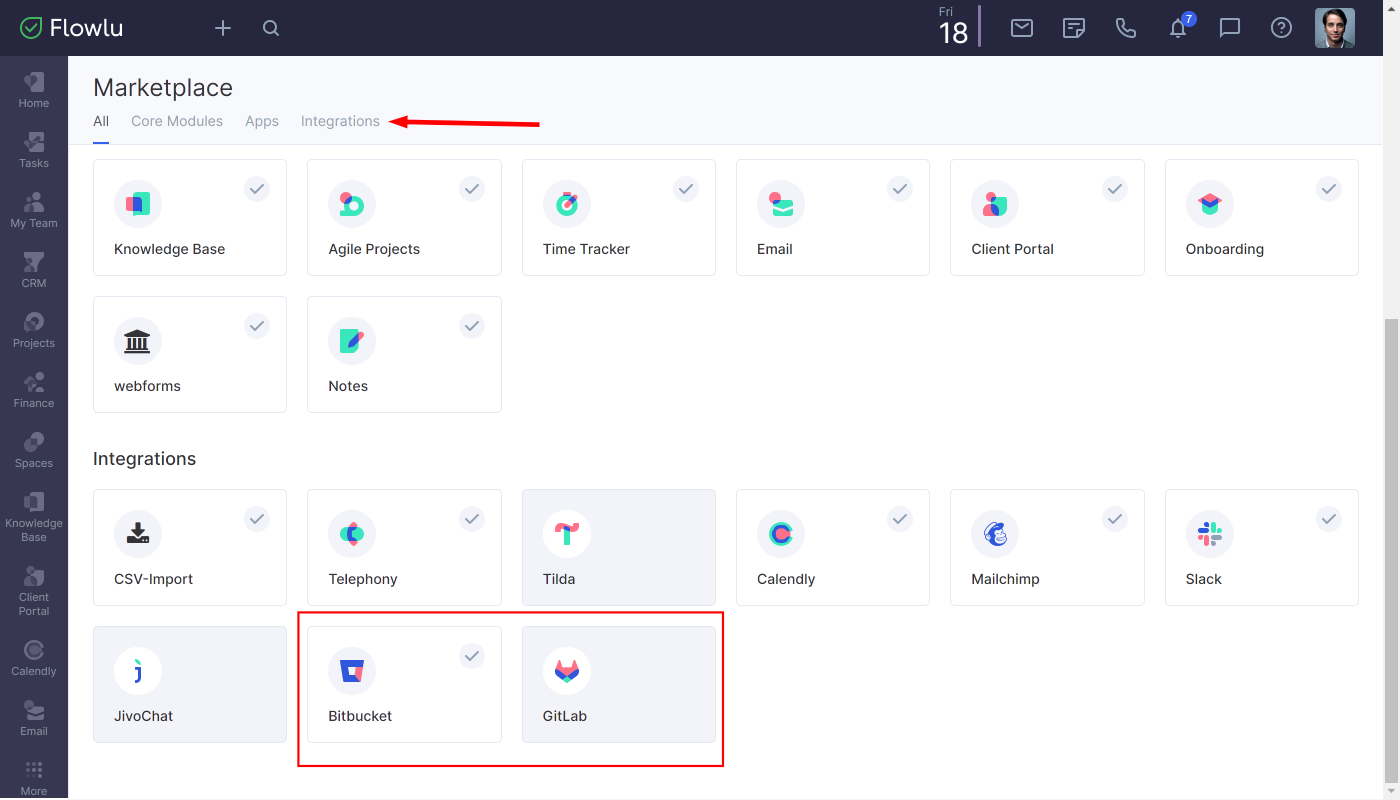Screen dimensions: 1400x800
Task: Switch to the Core Modules tab
Action: pos(177,121)
